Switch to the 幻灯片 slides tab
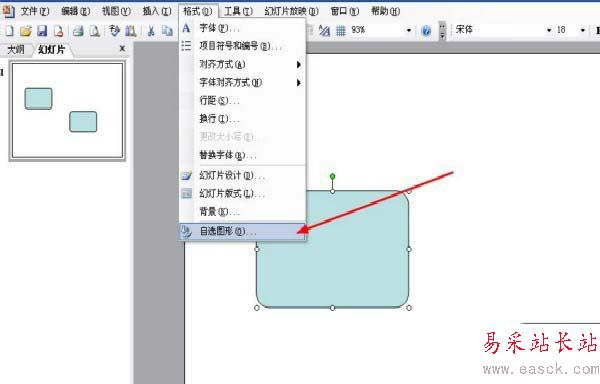Viewport: 600px width, 384px height. click(52, 50)
